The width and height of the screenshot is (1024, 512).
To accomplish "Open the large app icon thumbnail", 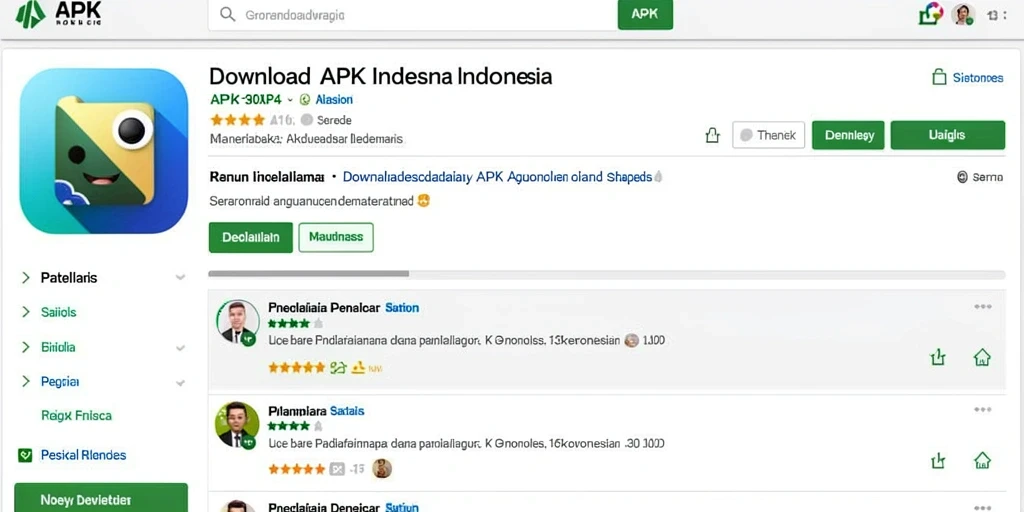I will tap(104, 151).
